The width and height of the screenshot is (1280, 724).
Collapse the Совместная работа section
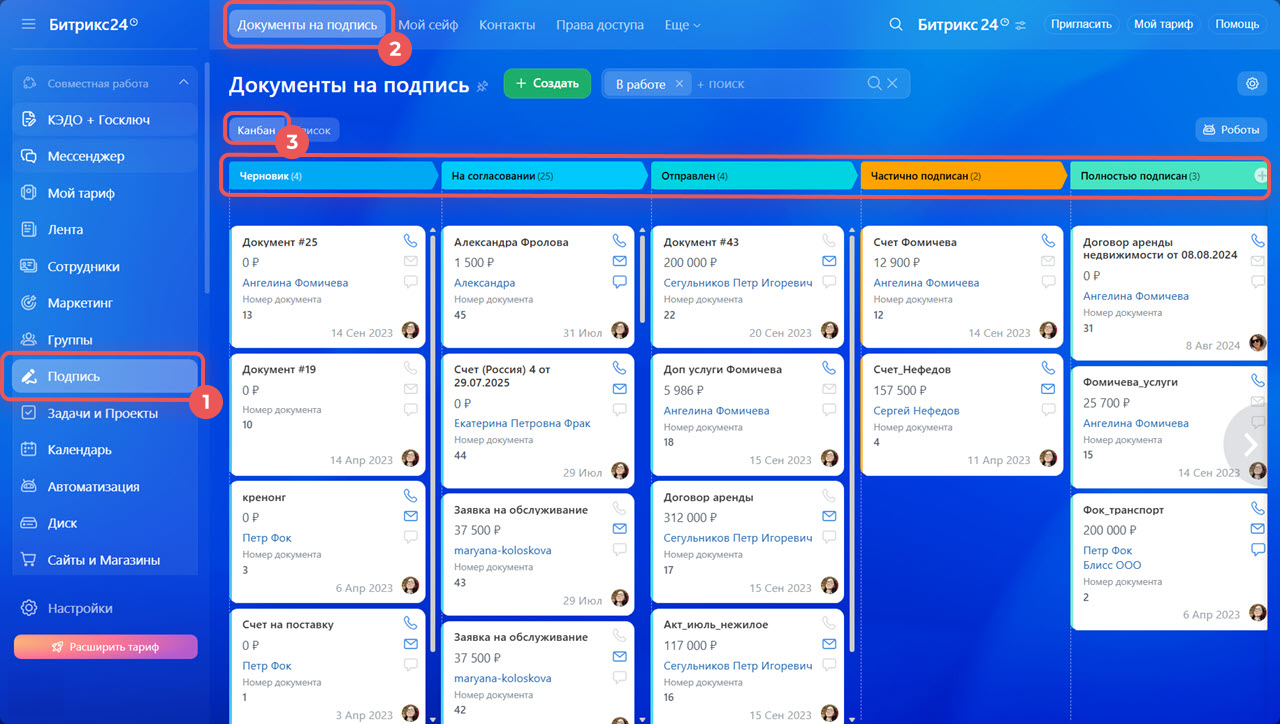pyautogui.click(x=183, y=83)
